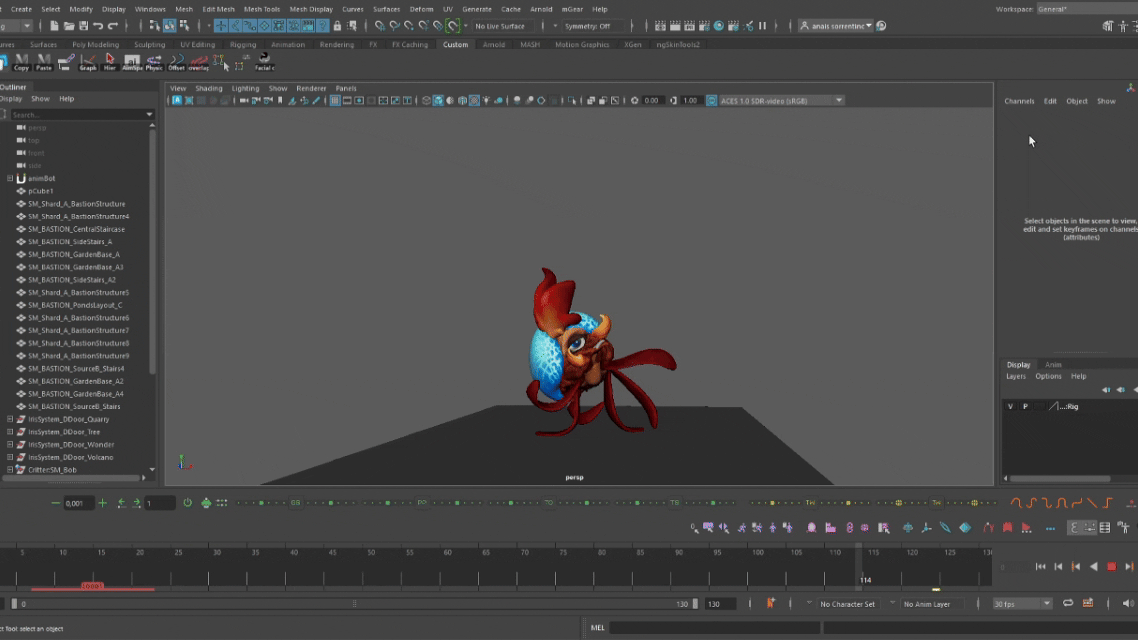This screenshot has height=640, width=1138.
Task: Click the pause icon in the status line
Action: pyautogui.click(x=762, y=26)
